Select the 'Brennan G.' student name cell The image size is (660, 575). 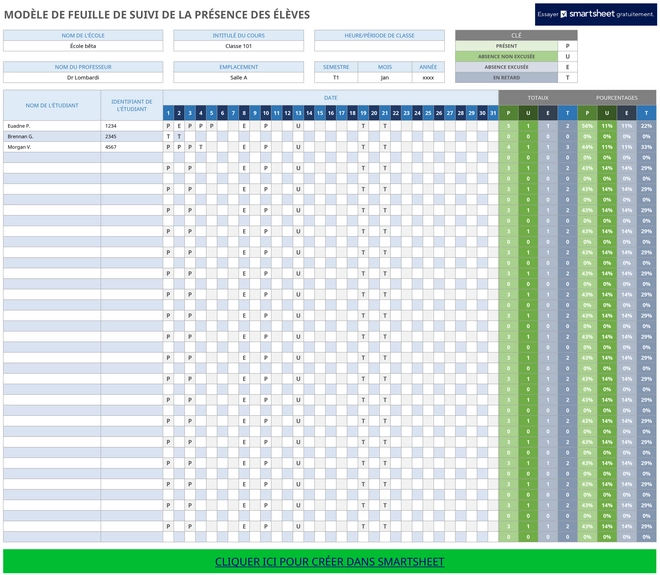(52, 136)
